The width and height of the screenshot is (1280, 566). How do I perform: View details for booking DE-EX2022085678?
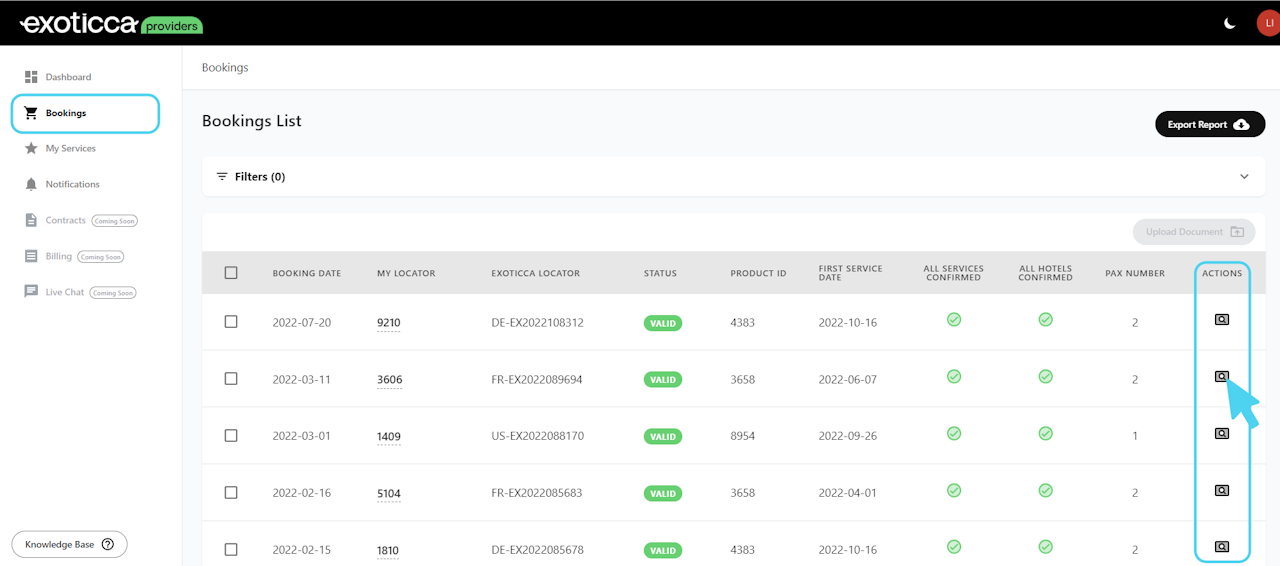click(x=1221, y=547)
